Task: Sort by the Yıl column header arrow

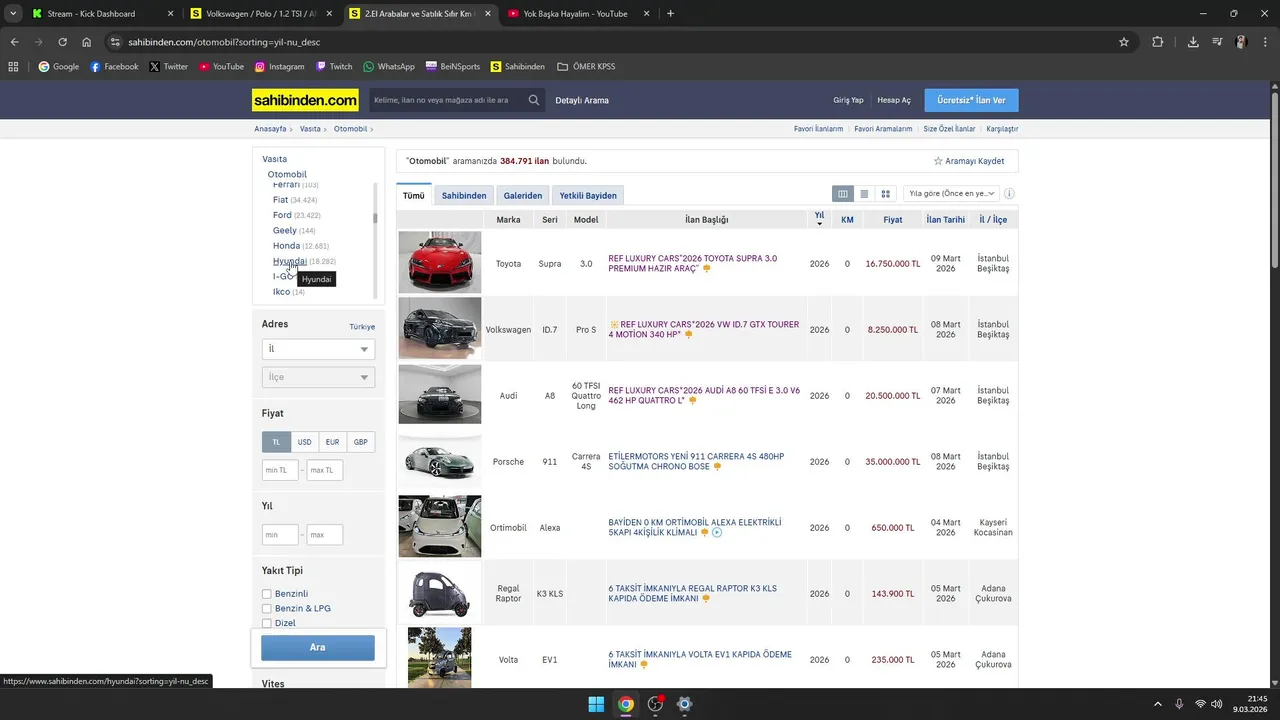Action: [x=819, y=224]
